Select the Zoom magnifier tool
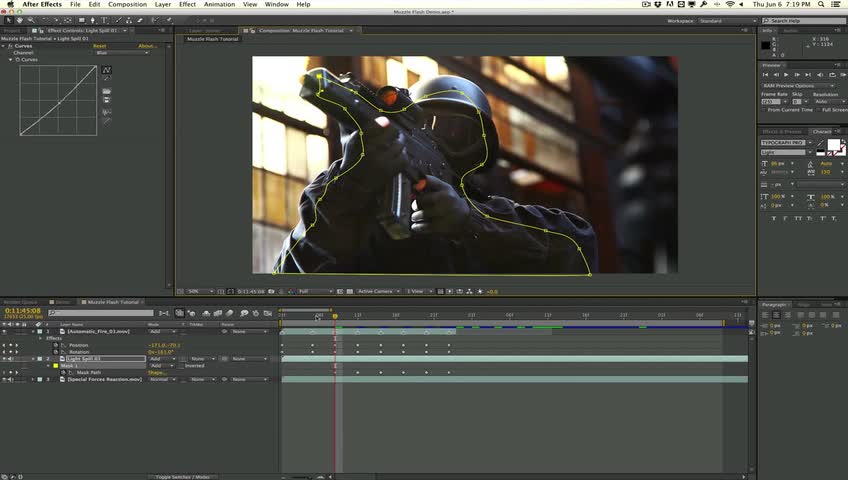Screen dimensions: 848x480 point(31,20)
